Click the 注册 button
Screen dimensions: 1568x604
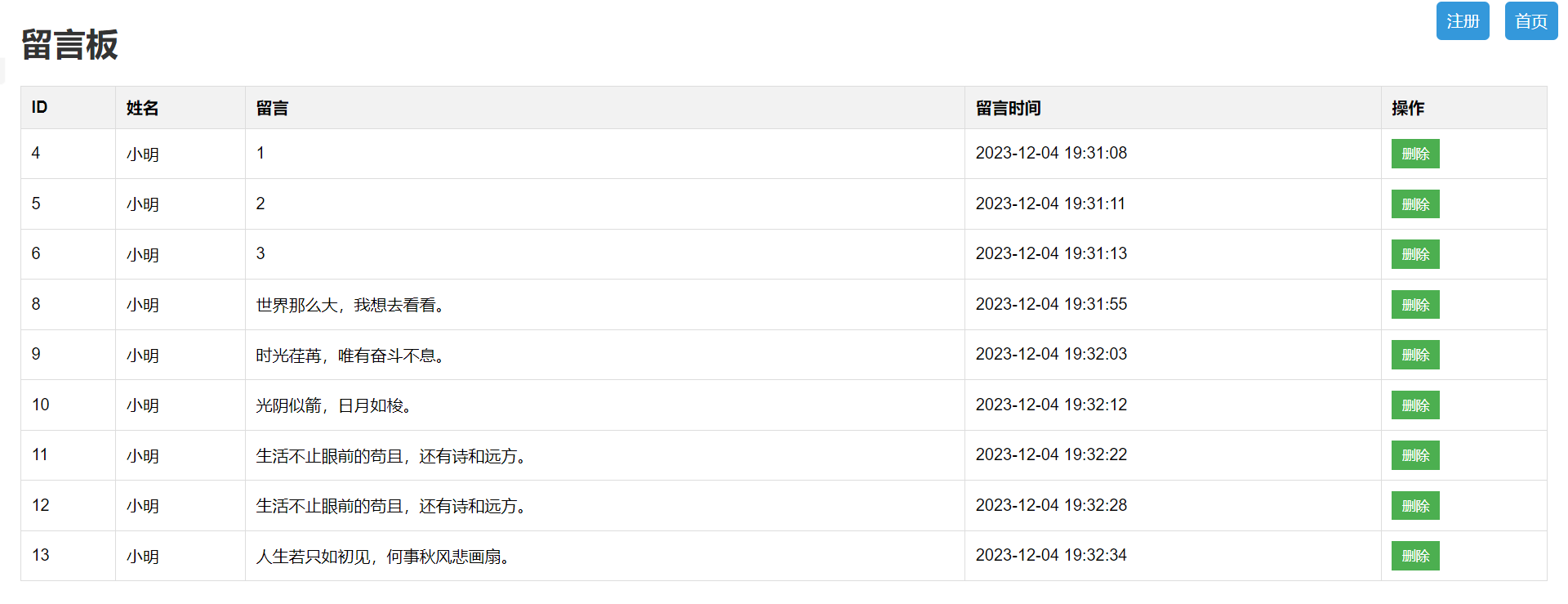click(x=1463, y=21)
